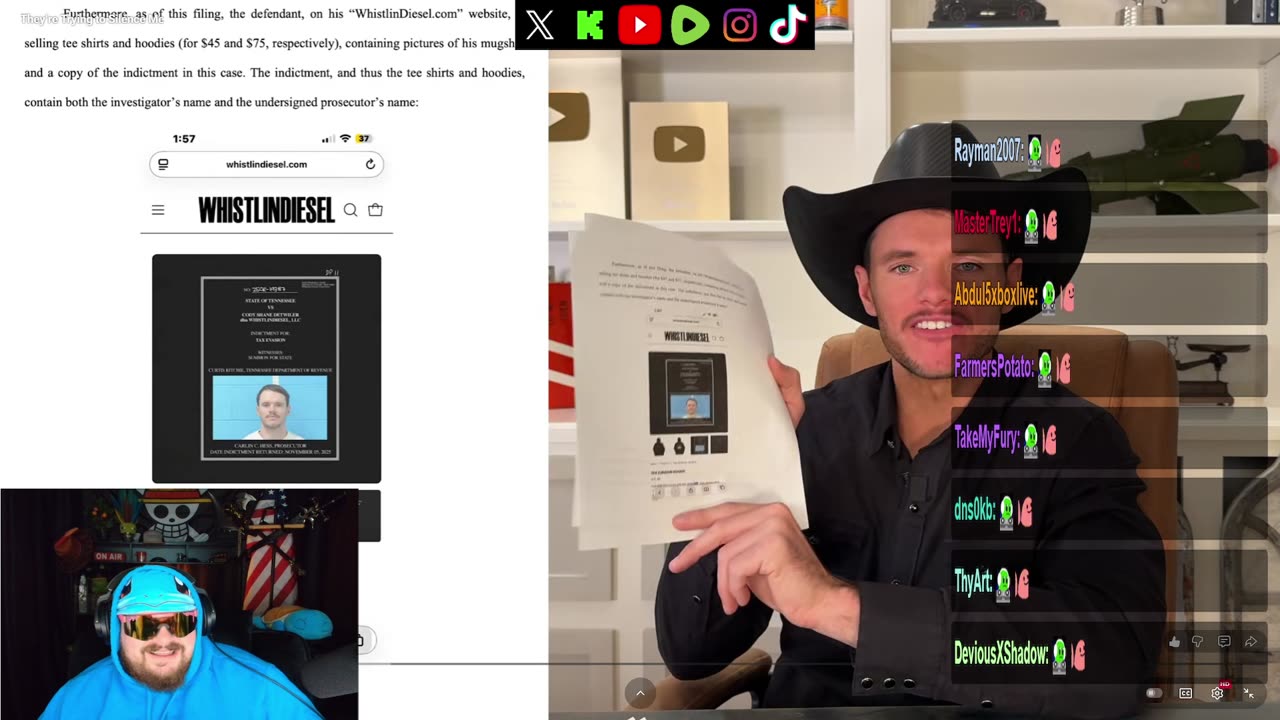
Task: Toggle the autoplay switch in the player
Action: pyautogui.click(x=1154, y=693)
